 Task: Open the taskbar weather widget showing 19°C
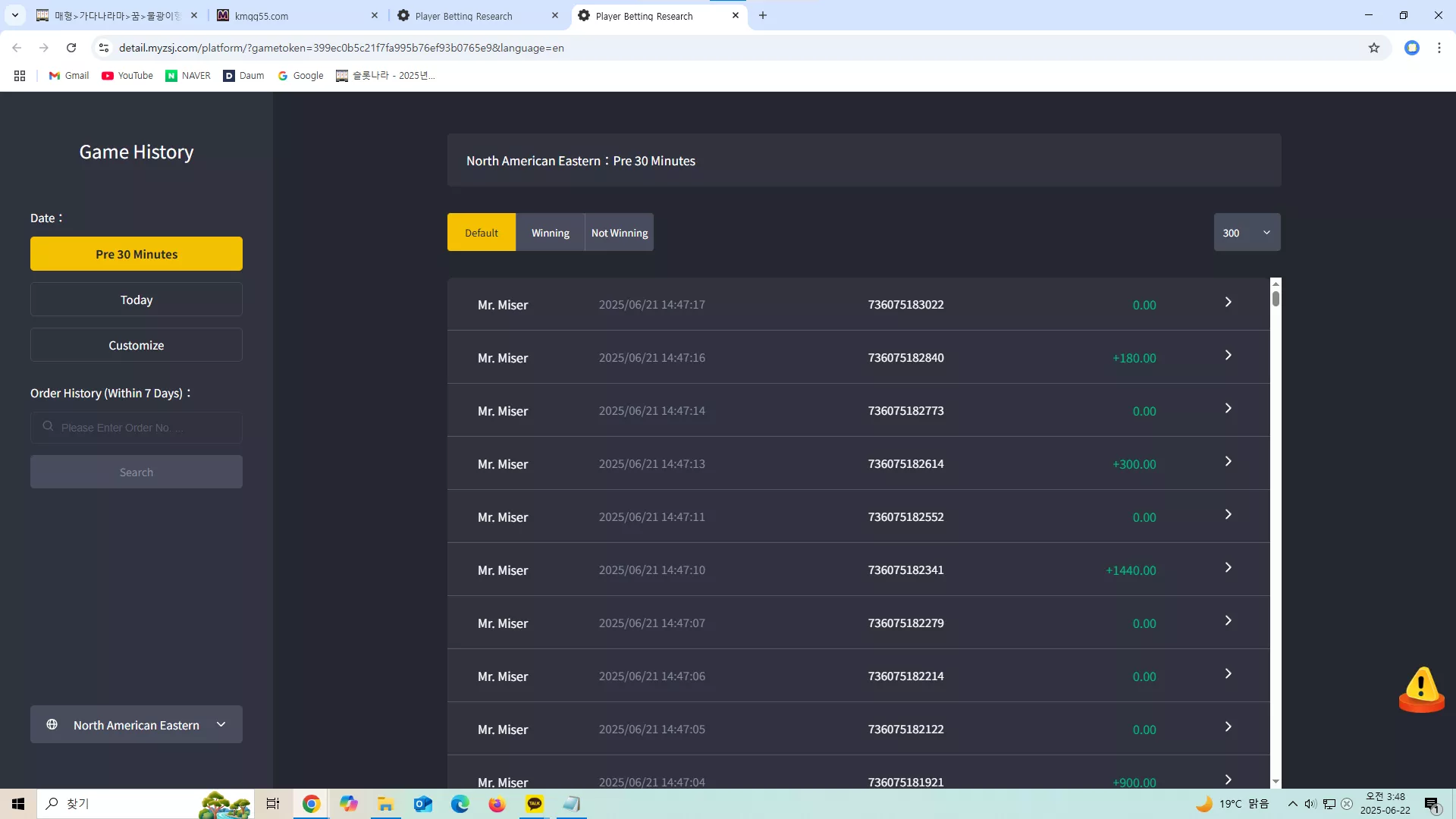(1232, 804)
